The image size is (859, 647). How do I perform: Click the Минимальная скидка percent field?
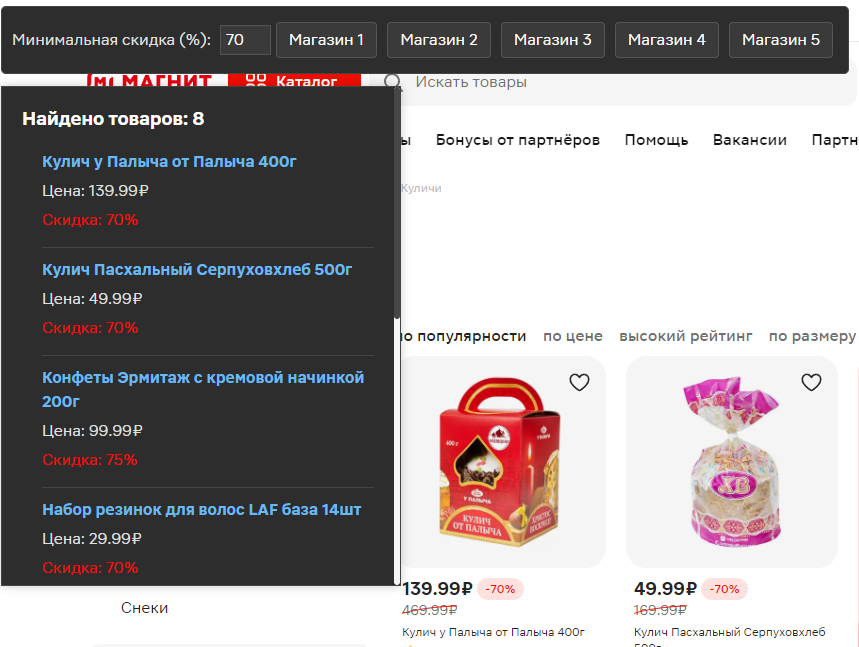(245, 40)
